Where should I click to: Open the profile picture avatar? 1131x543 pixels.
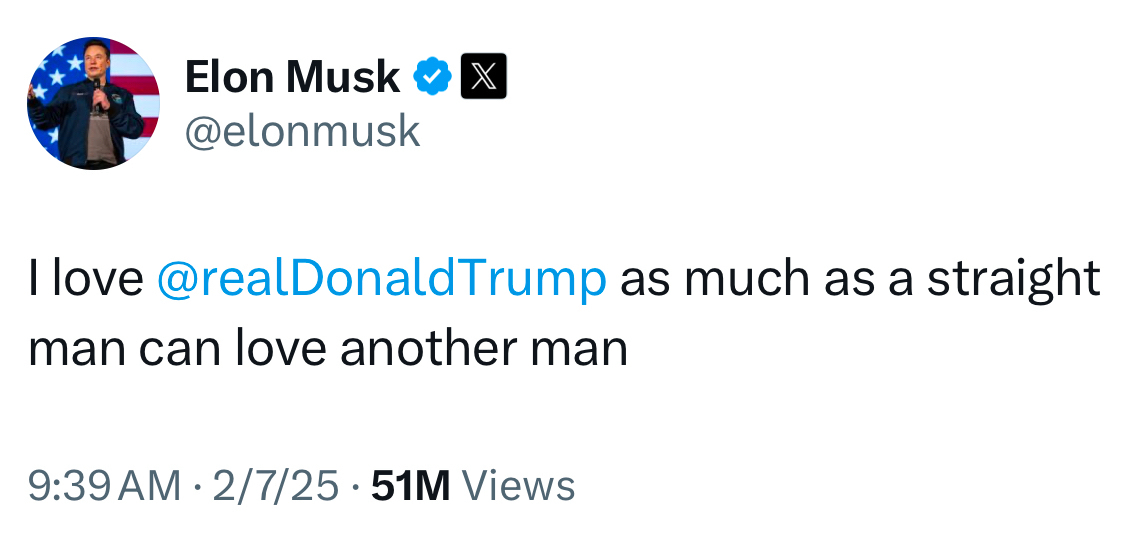(93, 103)
